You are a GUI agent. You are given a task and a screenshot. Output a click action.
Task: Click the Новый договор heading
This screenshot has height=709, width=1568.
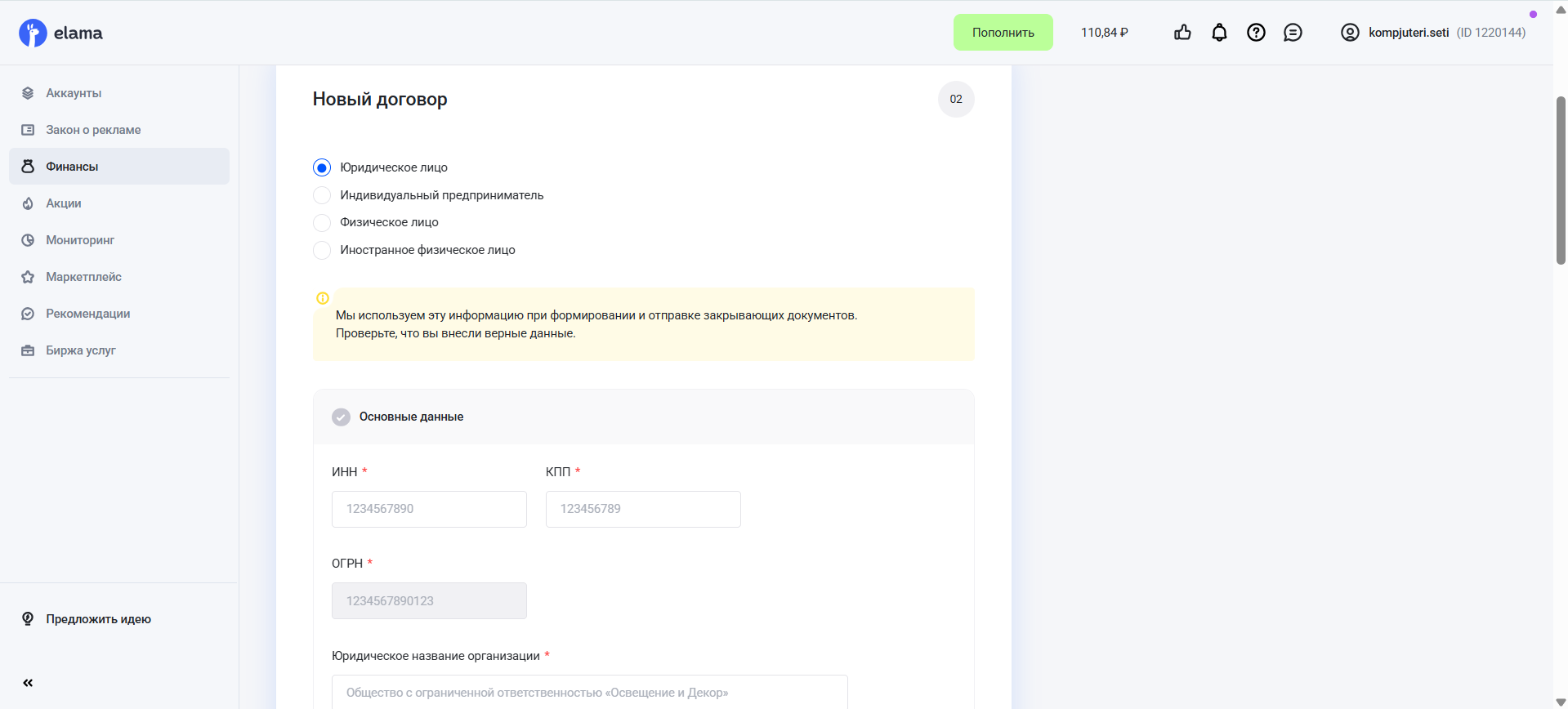(x=380, y=99)
